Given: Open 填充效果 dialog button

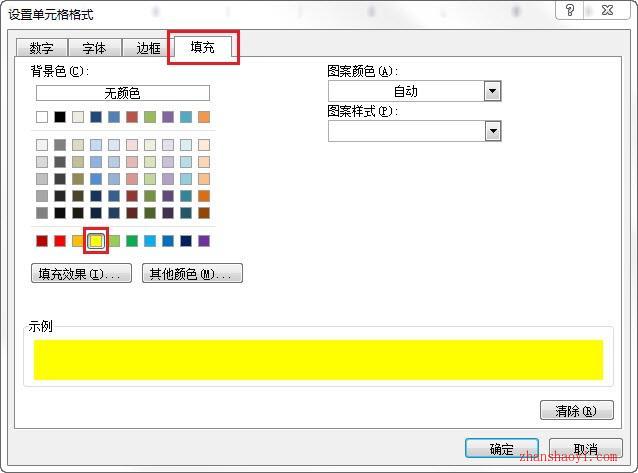Looking at the screenshot, I should coord(81,273).
